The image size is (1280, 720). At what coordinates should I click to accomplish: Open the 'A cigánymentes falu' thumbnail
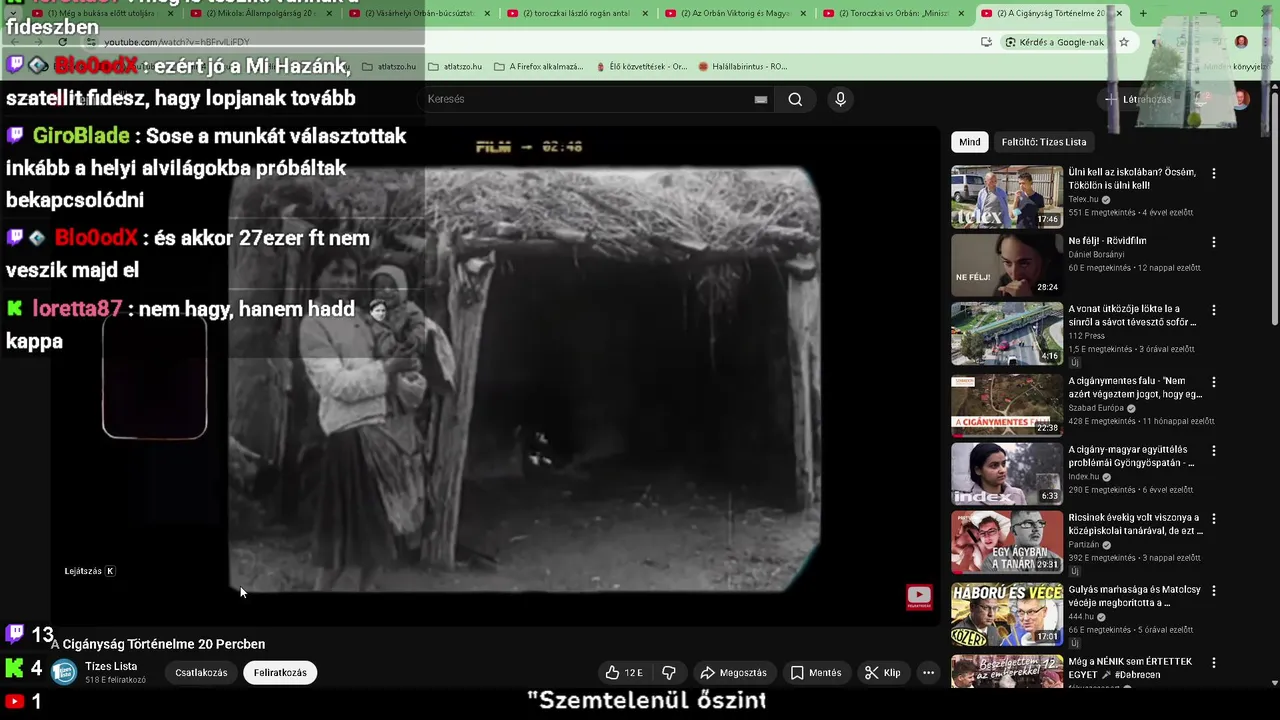point(1007,406)
